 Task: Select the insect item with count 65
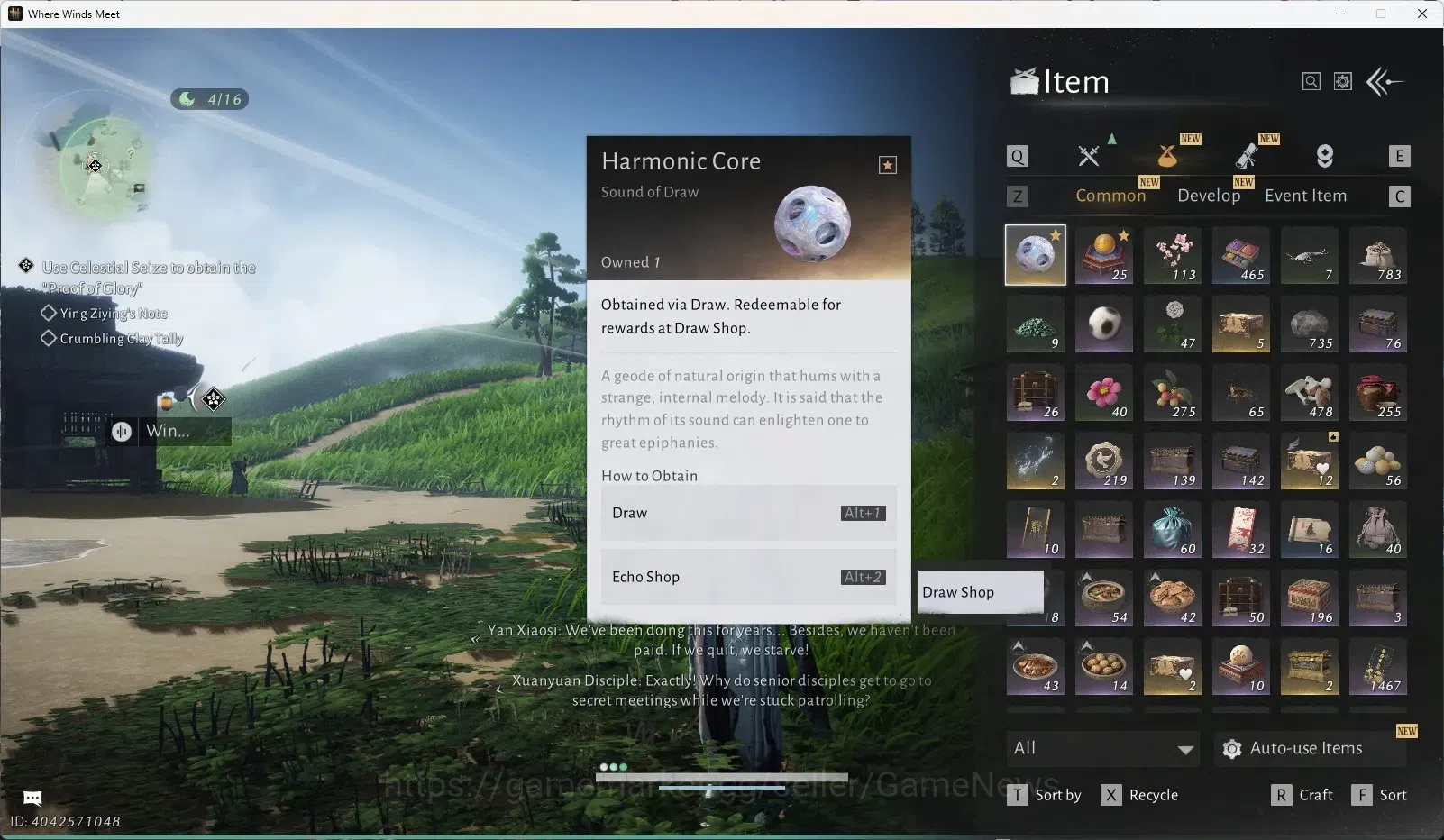click(x=1241, y=392)
